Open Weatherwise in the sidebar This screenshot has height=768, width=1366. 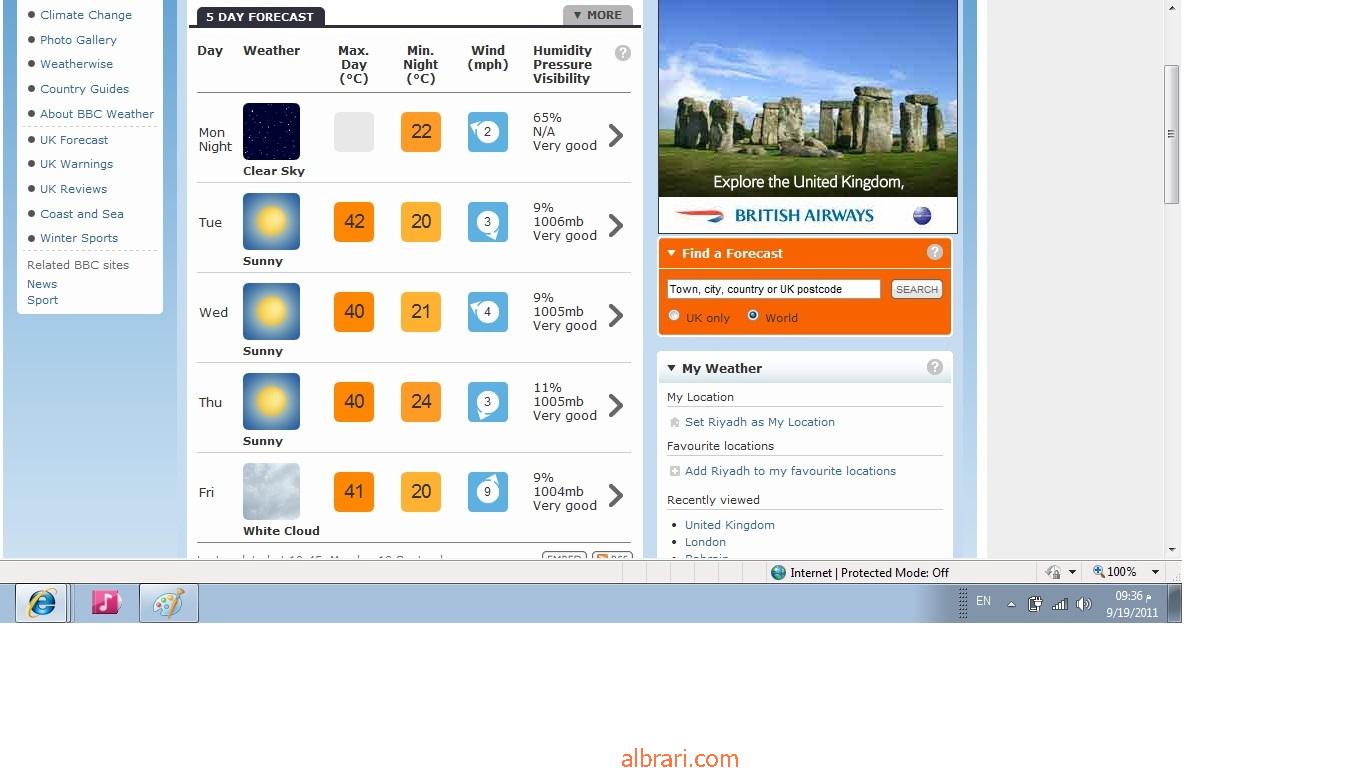click(x=76, y=64)
